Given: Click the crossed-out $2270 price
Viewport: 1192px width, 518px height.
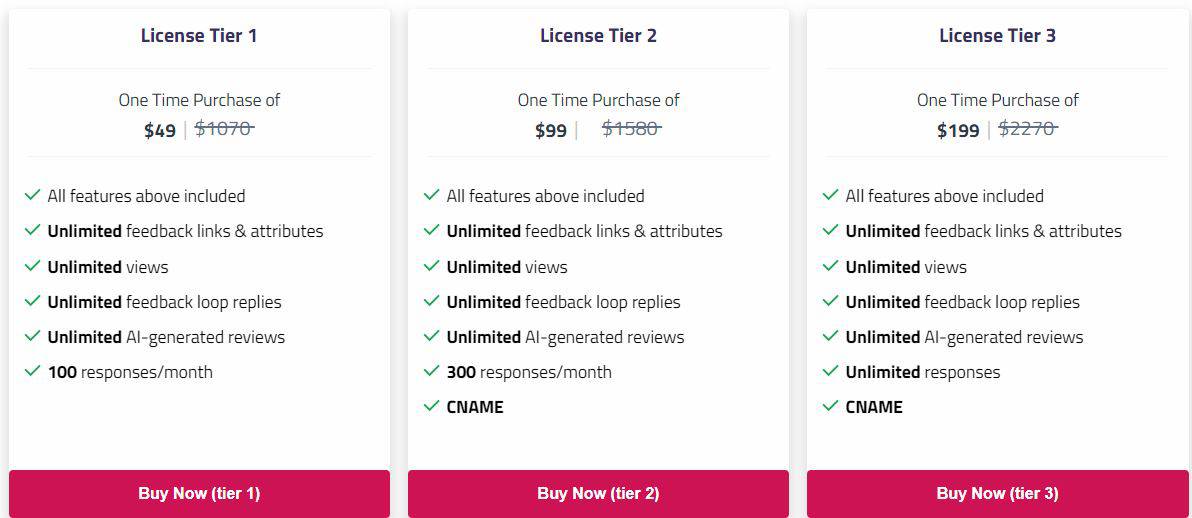Looking at the screenshot, I should point(1028,128).
